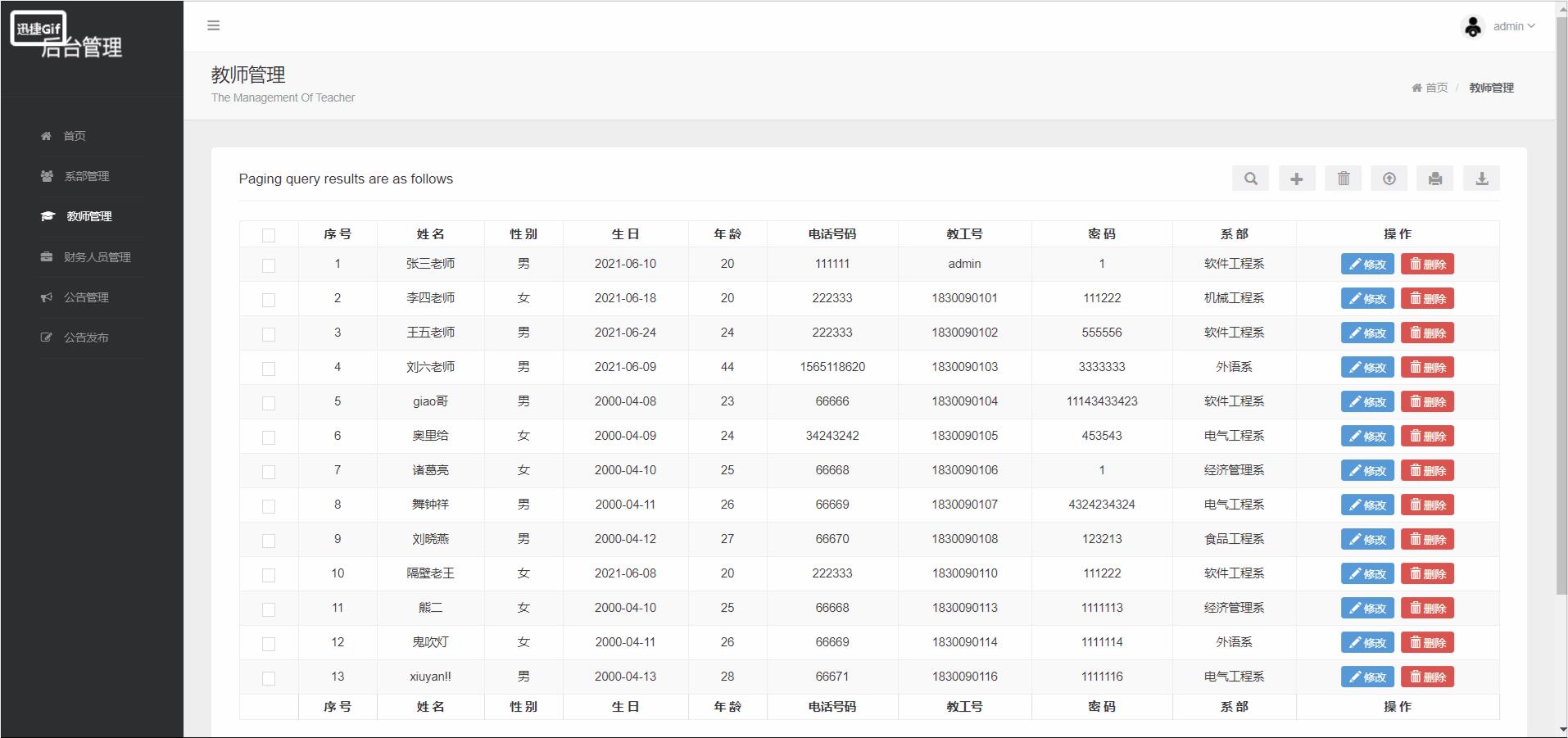Check the box for row 诸葛亮

click(x=269, y=472)
